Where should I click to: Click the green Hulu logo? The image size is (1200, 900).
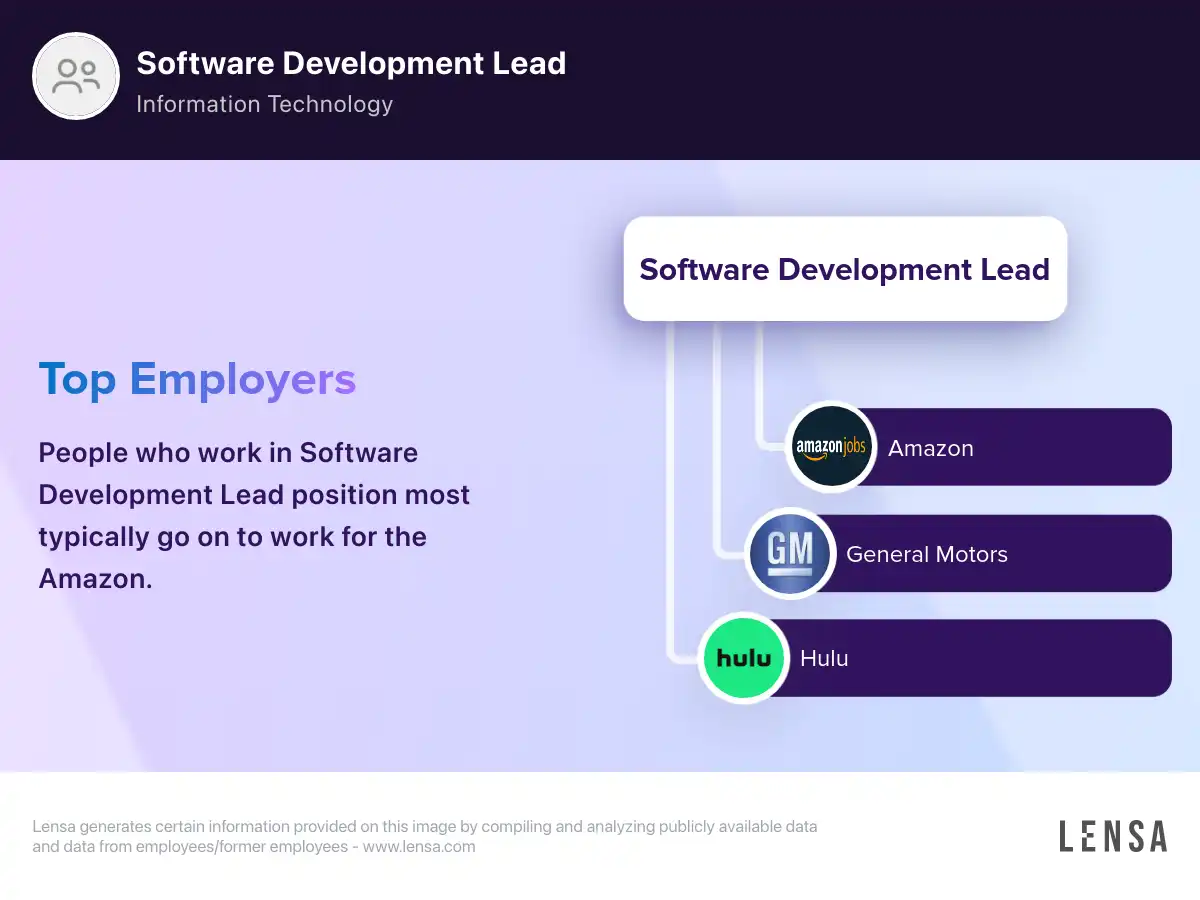[x=743, y=658]
